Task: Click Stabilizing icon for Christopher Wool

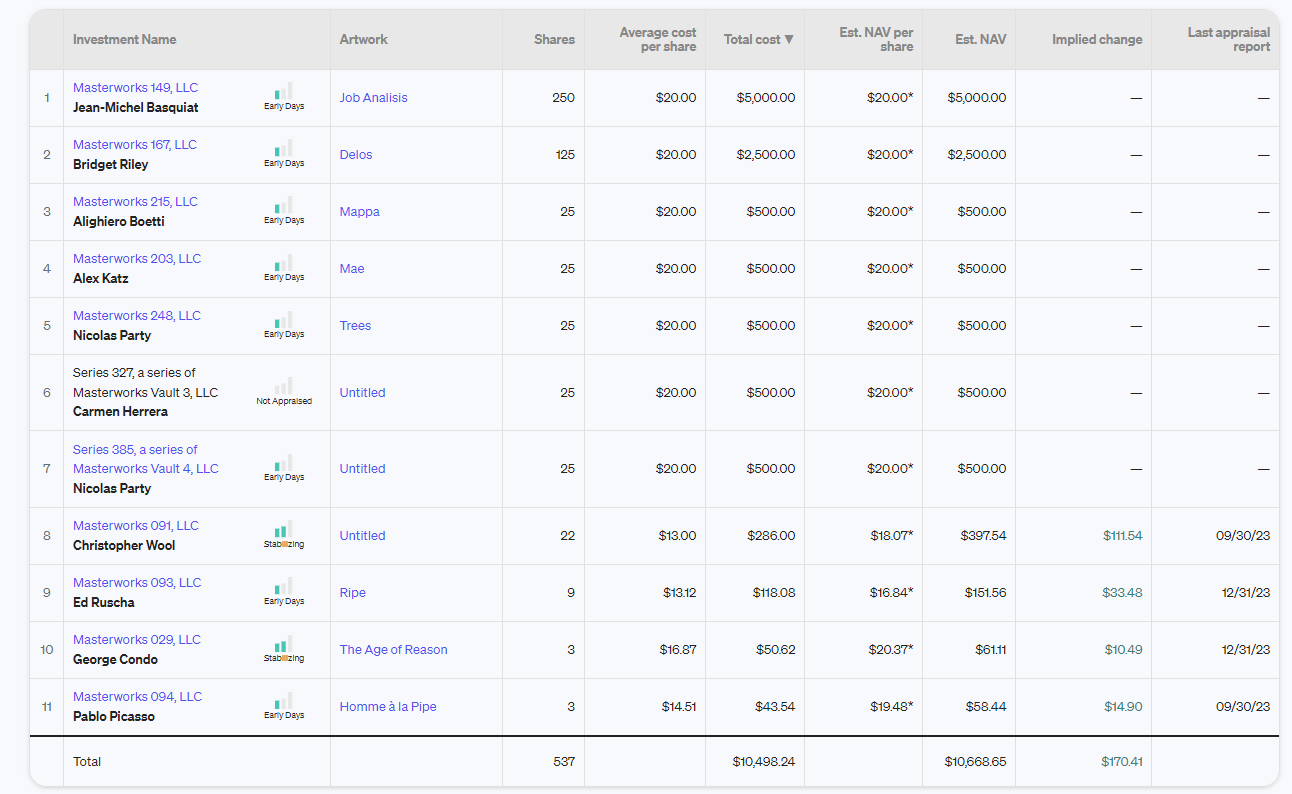Action: pos(284,534)
